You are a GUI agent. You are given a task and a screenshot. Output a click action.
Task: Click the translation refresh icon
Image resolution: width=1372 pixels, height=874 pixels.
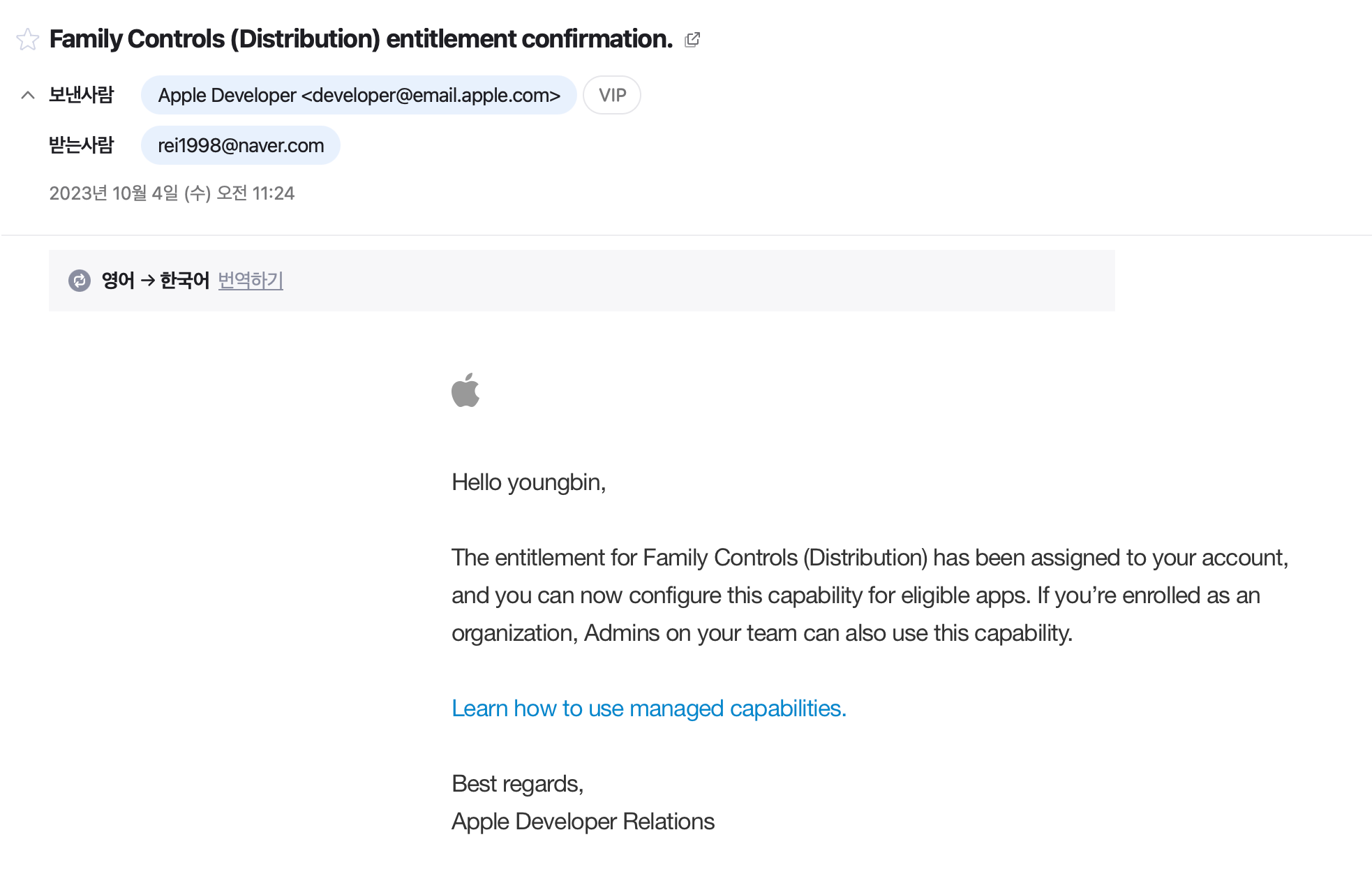80,281
